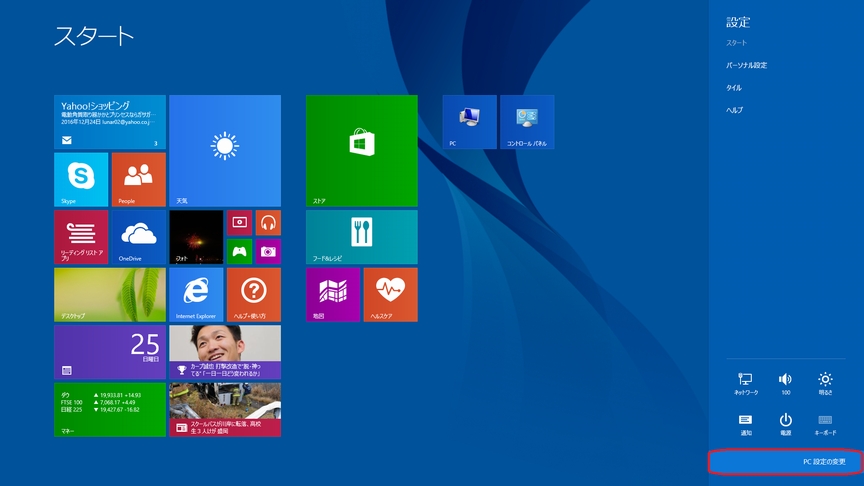
Task: Click the ネットワーク network icon
Action: [x=746, y=384]
